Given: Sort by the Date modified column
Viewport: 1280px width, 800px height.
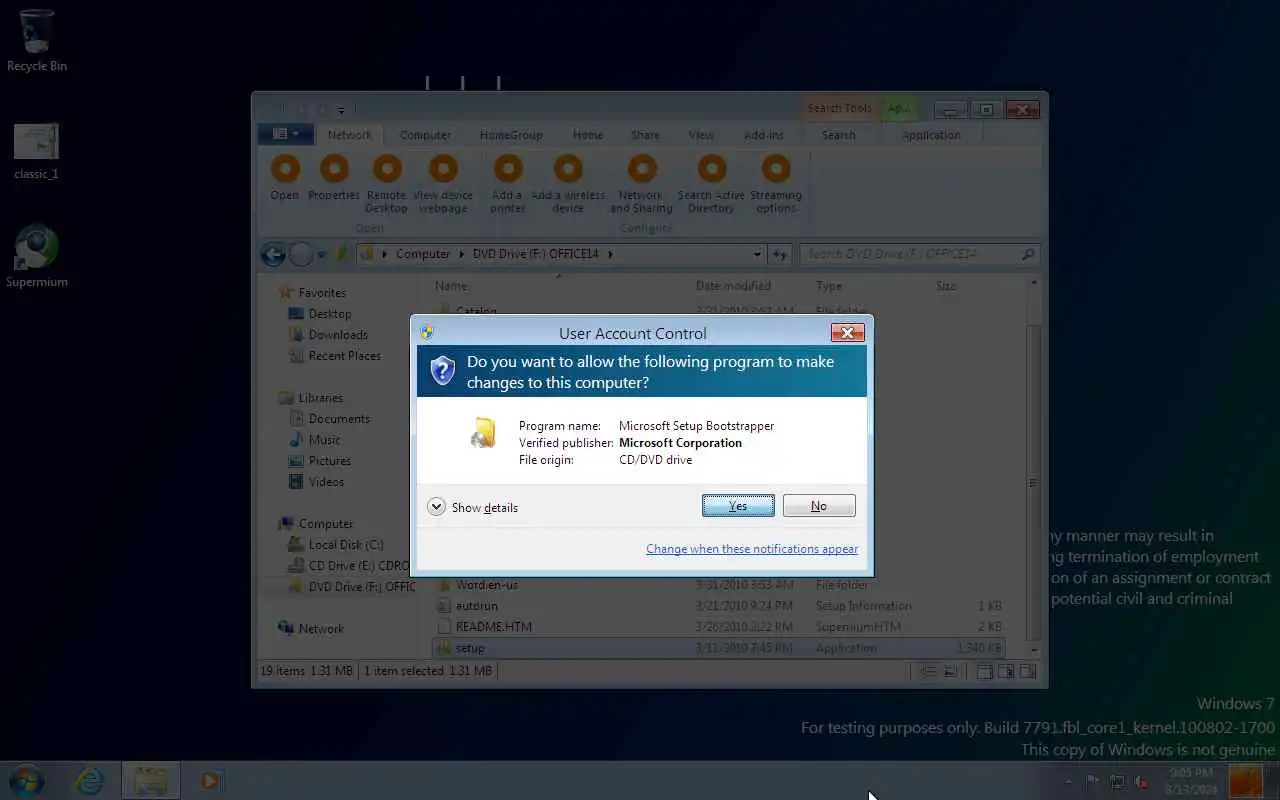Looking at the screenshot, I should 733,286.
